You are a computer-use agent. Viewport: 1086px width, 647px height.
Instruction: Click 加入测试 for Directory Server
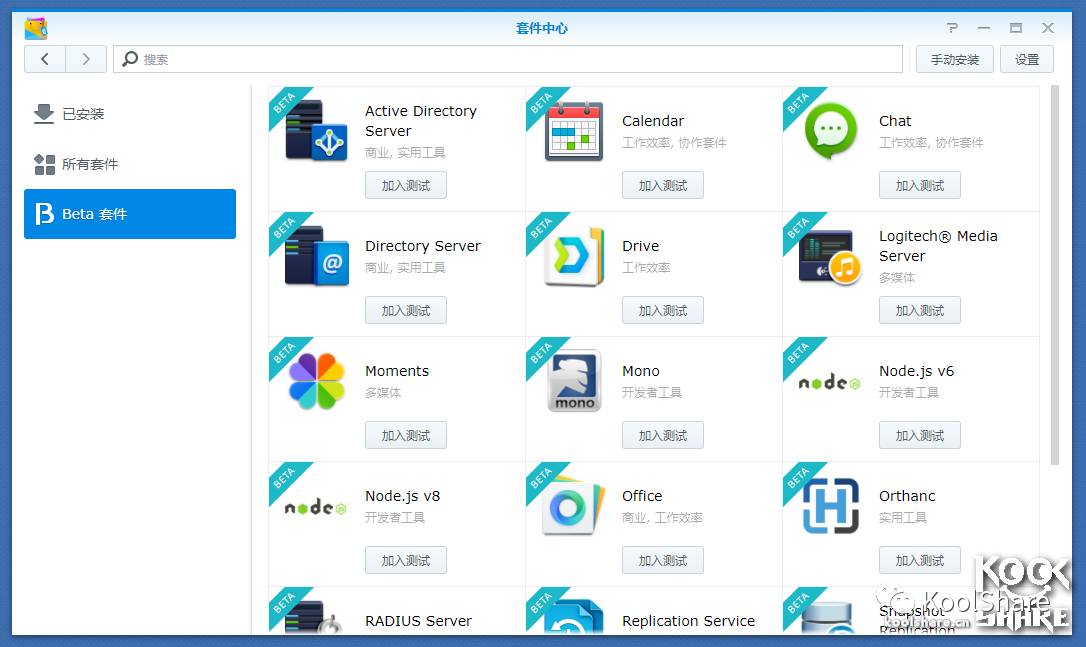tap(406, 310)
